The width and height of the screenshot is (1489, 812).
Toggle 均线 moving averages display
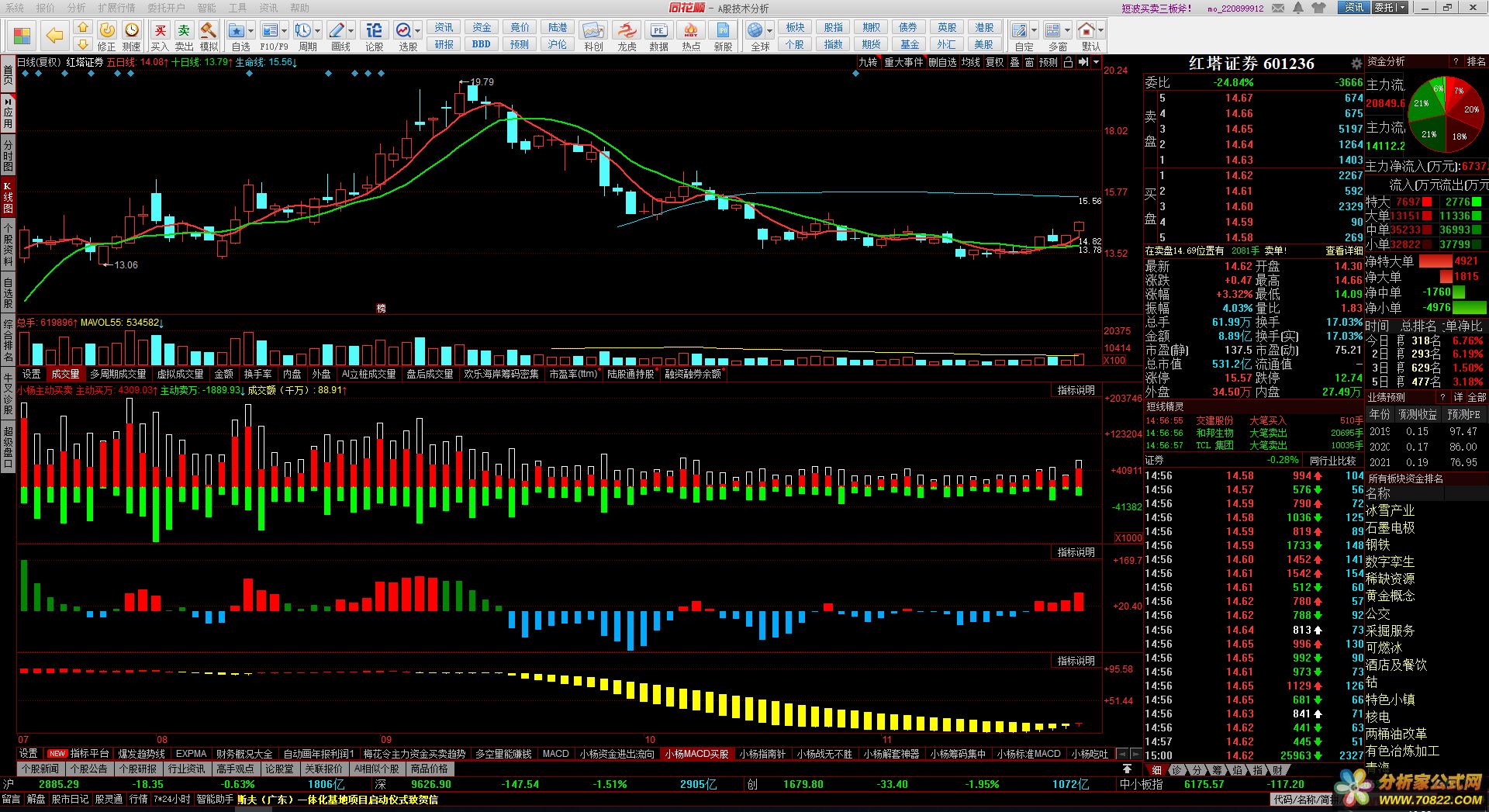tap(971, 62)
